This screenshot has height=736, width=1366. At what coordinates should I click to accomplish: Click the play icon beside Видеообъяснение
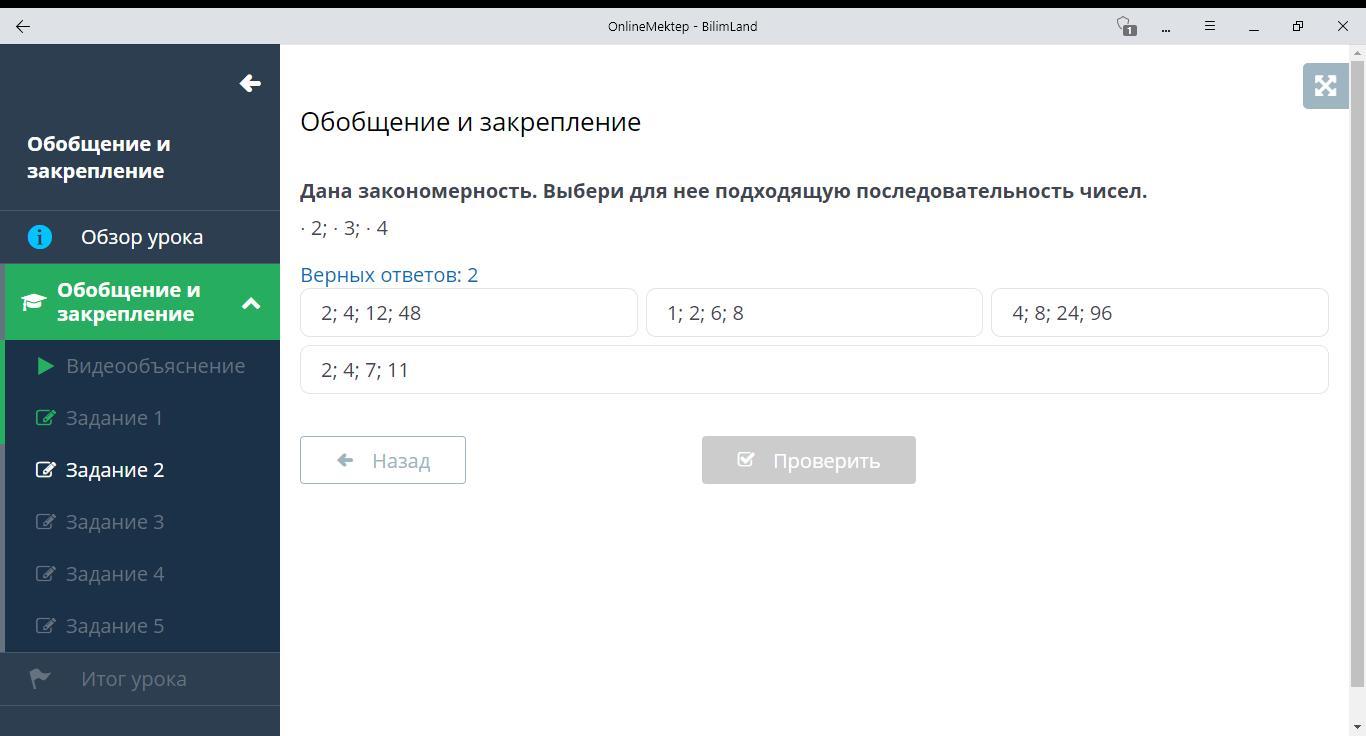pyautogui.click(x=45, y=366)
